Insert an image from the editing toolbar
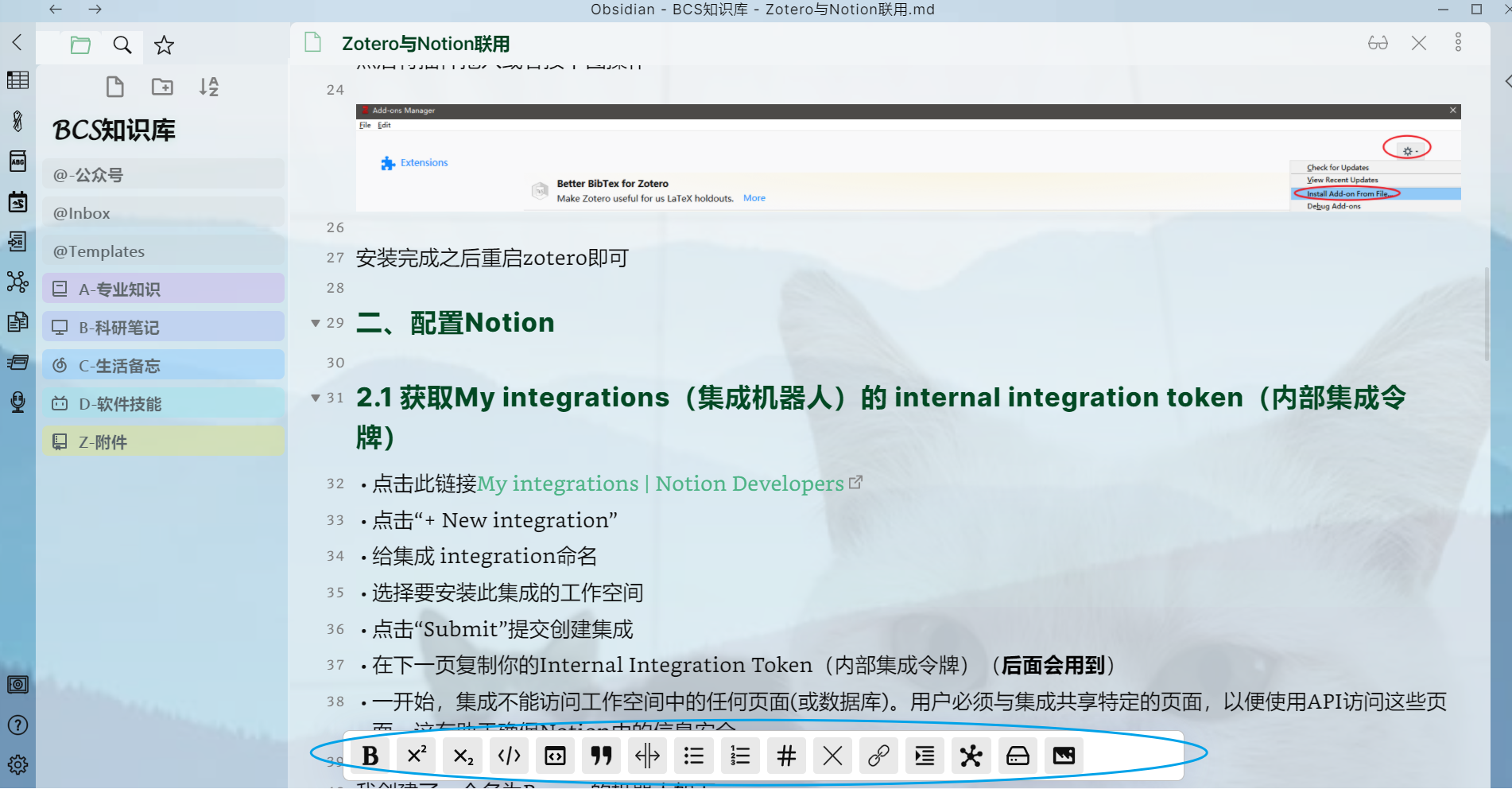Viewport: 1512px width, 789px height. click(x=1064, y=756)
